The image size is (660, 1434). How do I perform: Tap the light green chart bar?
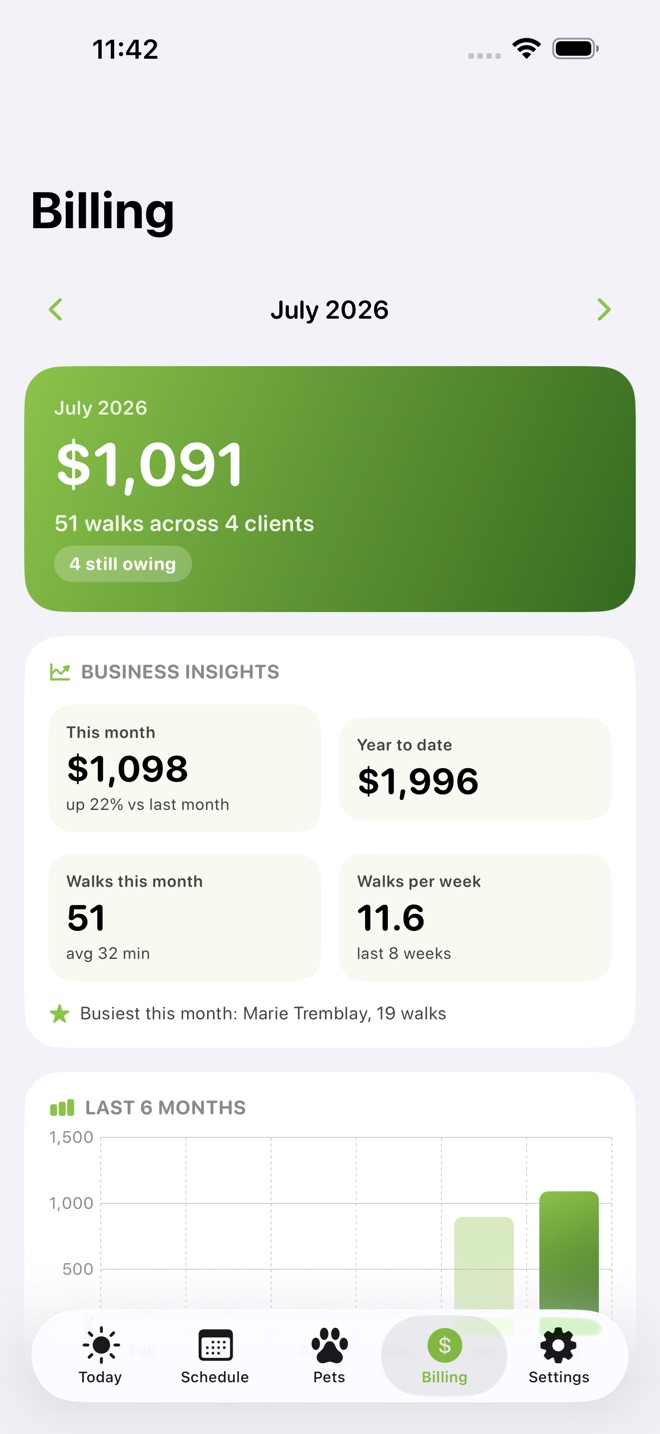[x=484, y=1263]
